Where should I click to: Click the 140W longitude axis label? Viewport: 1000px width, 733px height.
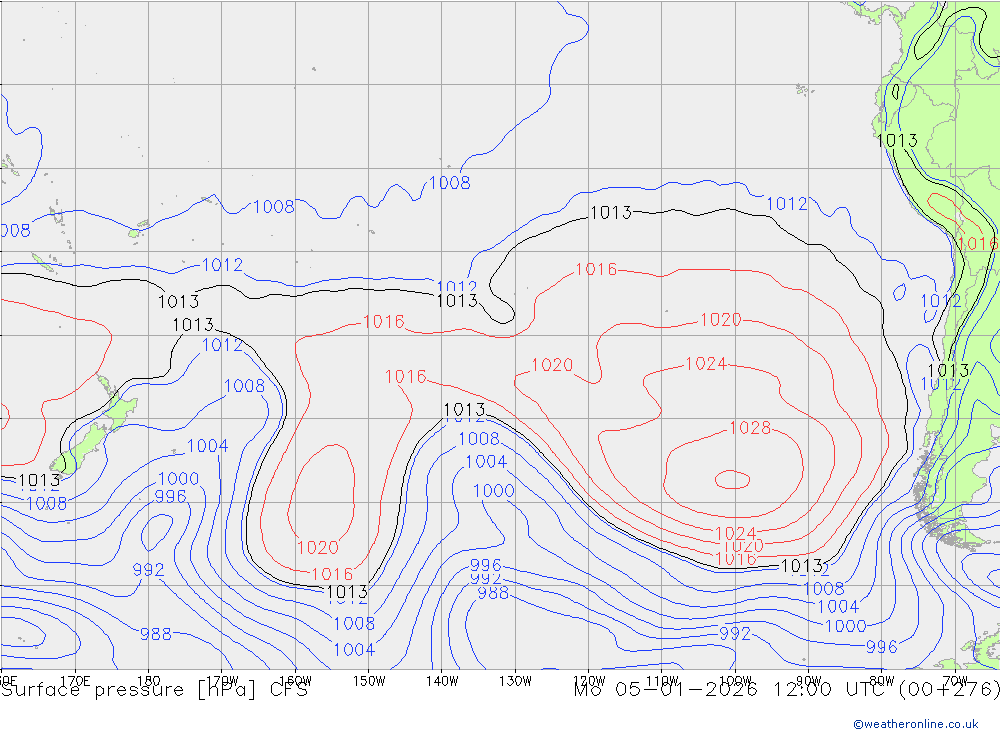click(442, 681)
